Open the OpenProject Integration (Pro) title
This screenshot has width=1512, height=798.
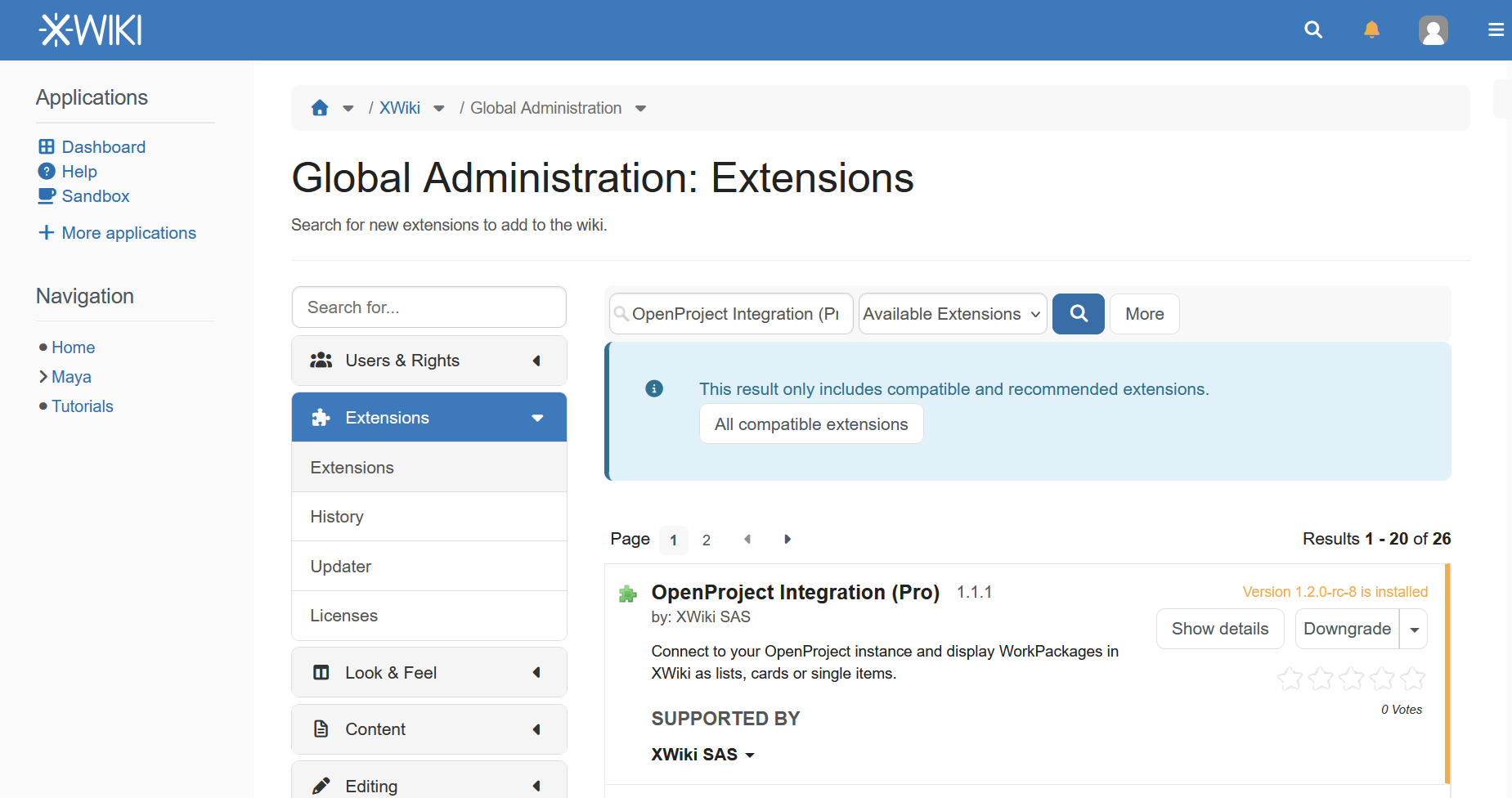pos(796,592)
